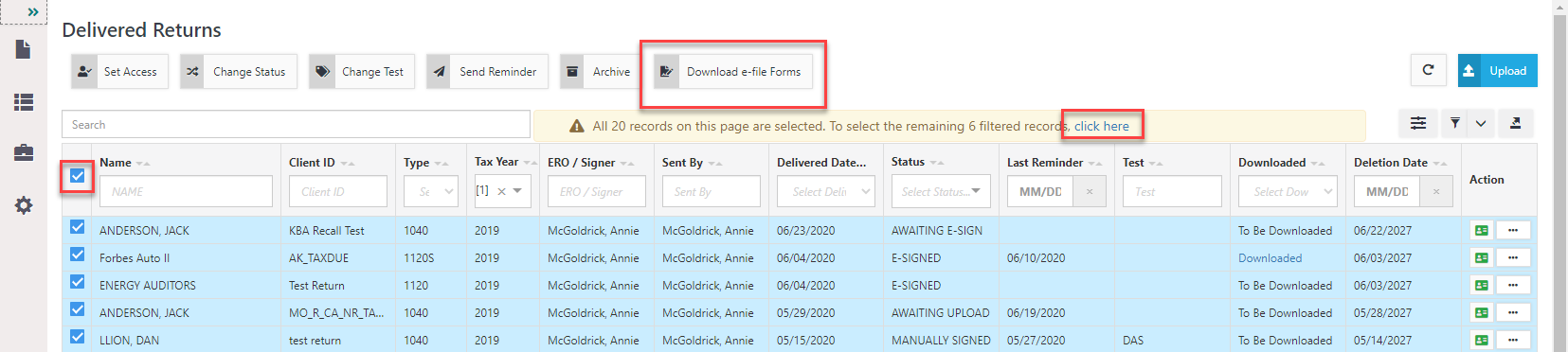
Task: Click the 'click here' select remaining link
Action: pos(1101,126)
